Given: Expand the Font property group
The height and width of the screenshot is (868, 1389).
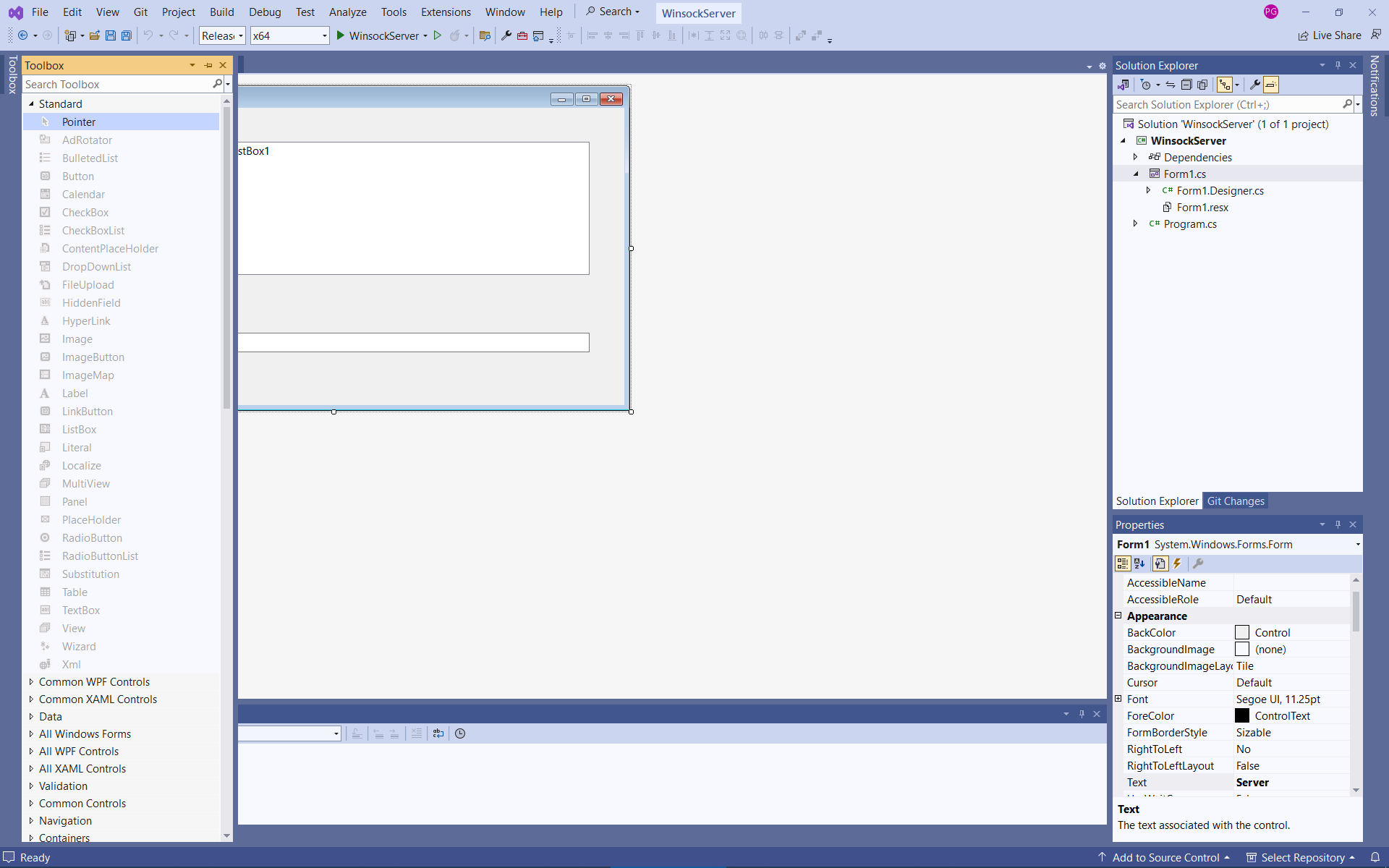Looking at the screenshot, I should (1118, 699).
